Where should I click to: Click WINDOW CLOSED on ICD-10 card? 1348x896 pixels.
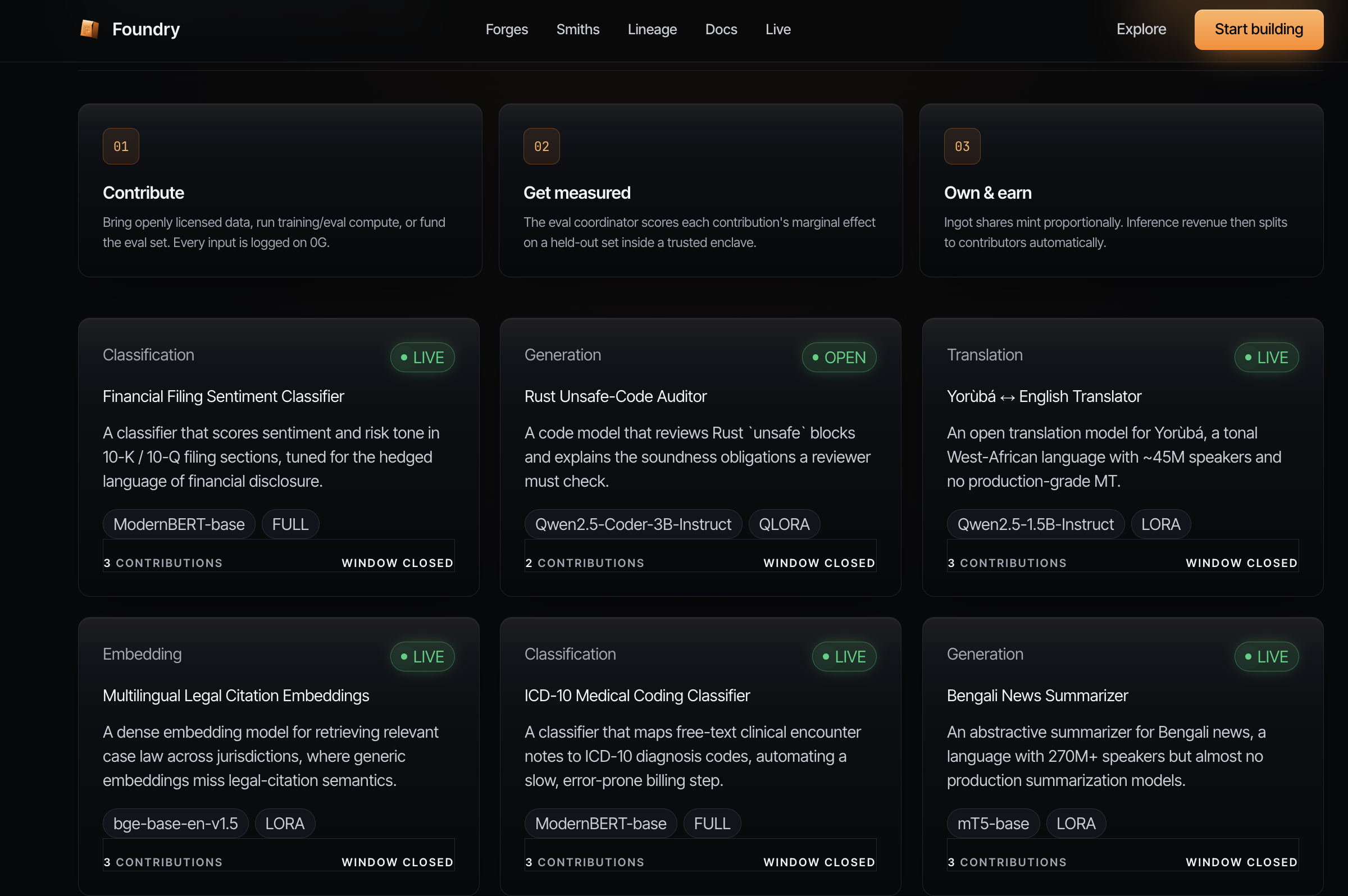coord(819,862)
